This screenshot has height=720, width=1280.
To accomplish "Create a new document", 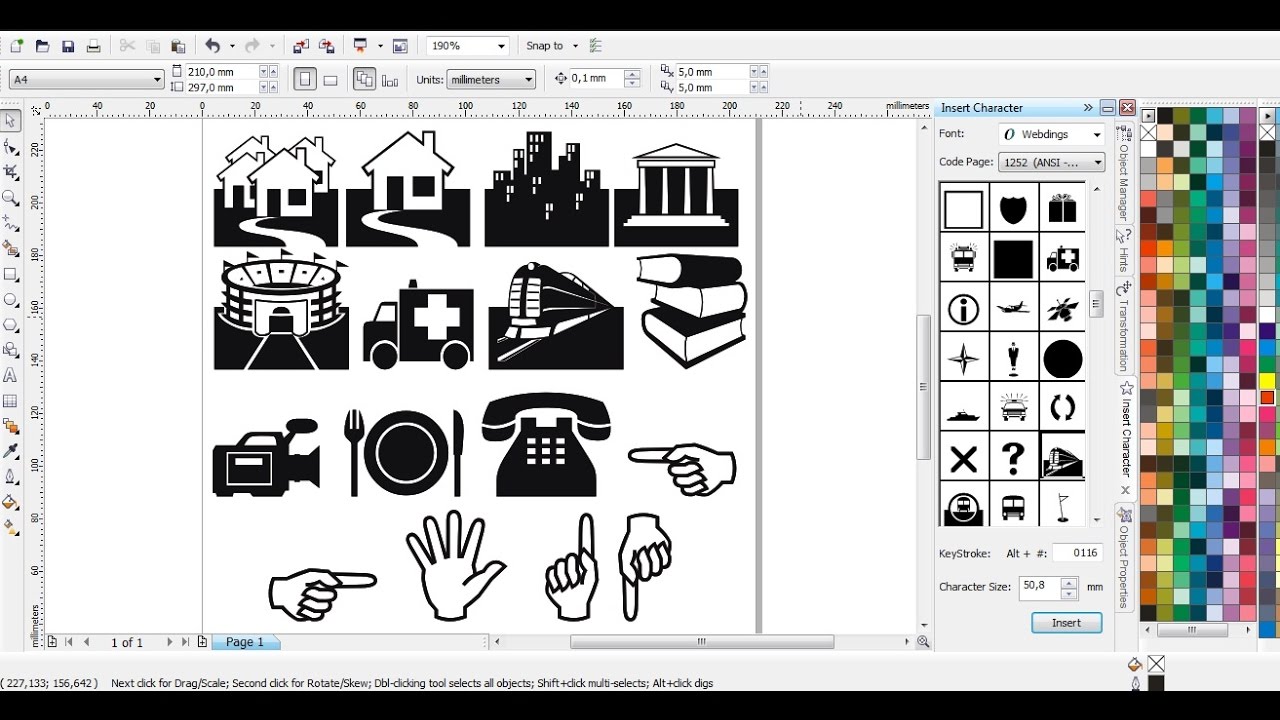I will pos(16,46).
